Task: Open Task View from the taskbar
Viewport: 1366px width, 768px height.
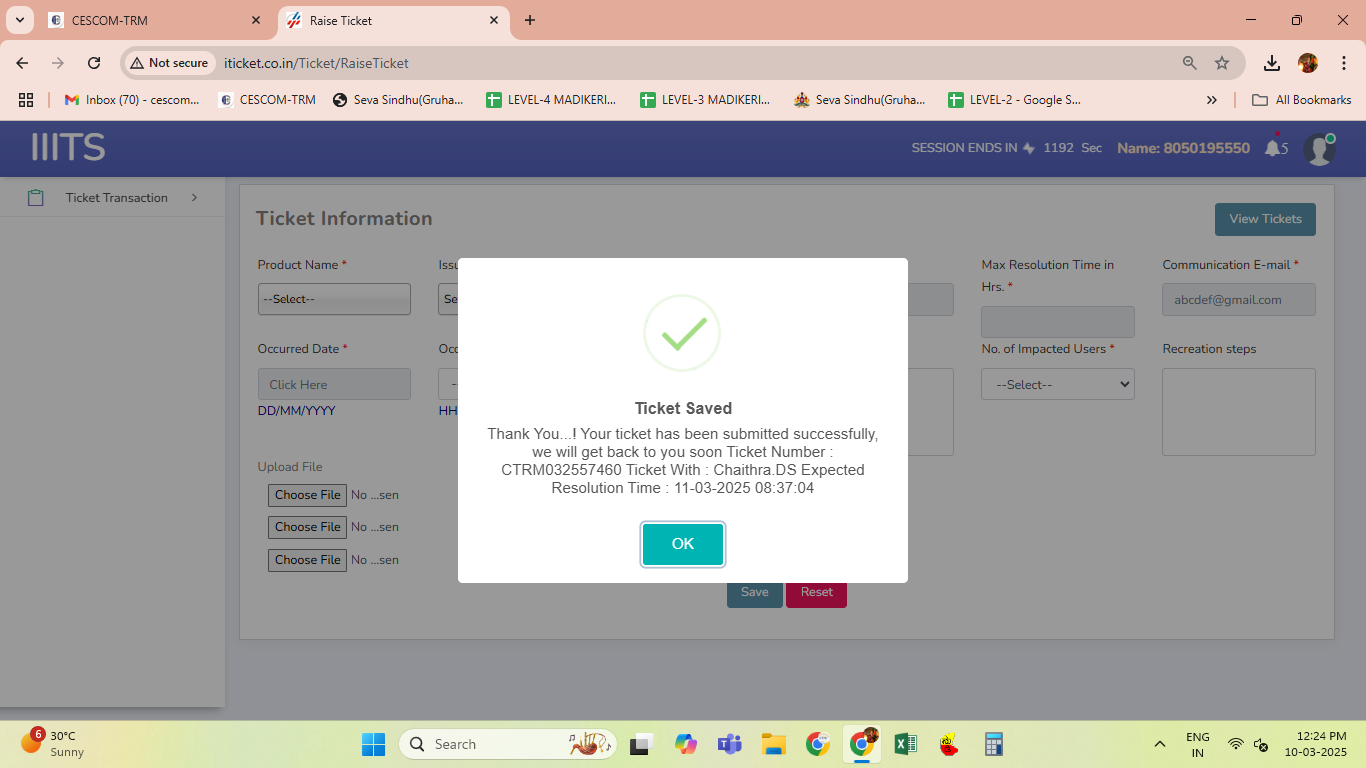Action: [640, 744]
